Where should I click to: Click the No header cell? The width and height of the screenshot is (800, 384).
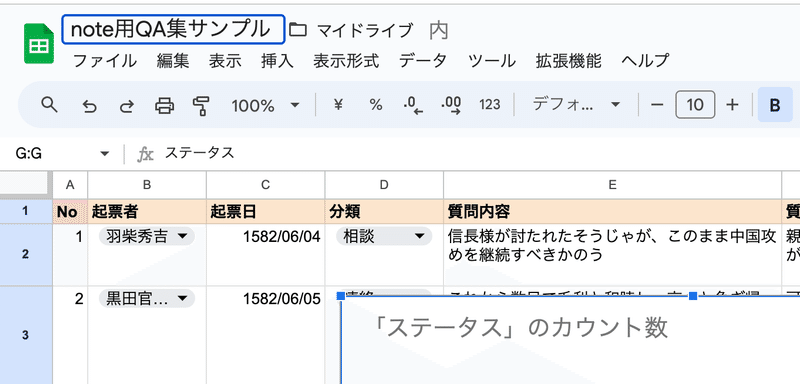[x=70, y=212]
